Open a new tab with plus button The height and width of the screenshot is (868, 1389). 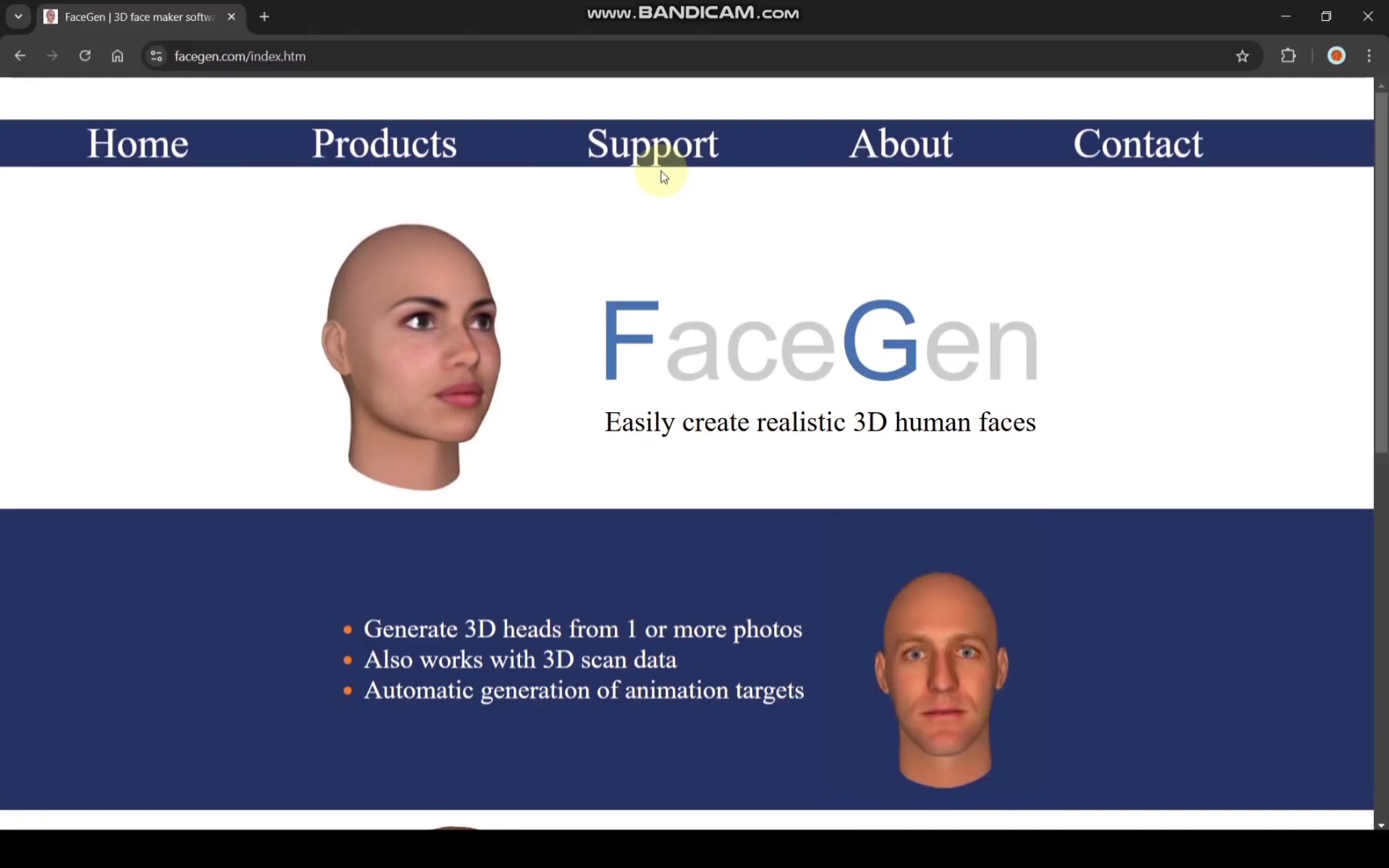pyautogui.click(x=264, y=17)
